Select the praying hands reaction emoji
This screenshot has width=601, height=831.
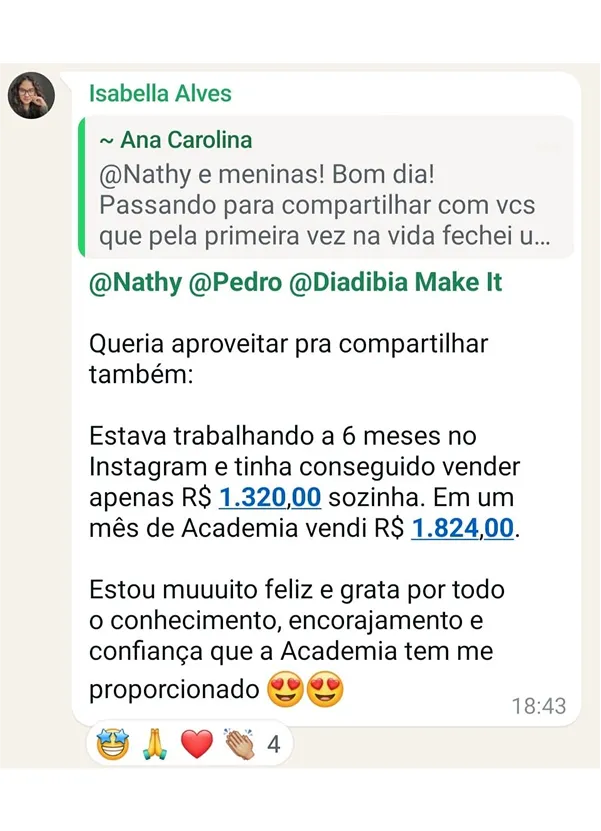(155, 744)
